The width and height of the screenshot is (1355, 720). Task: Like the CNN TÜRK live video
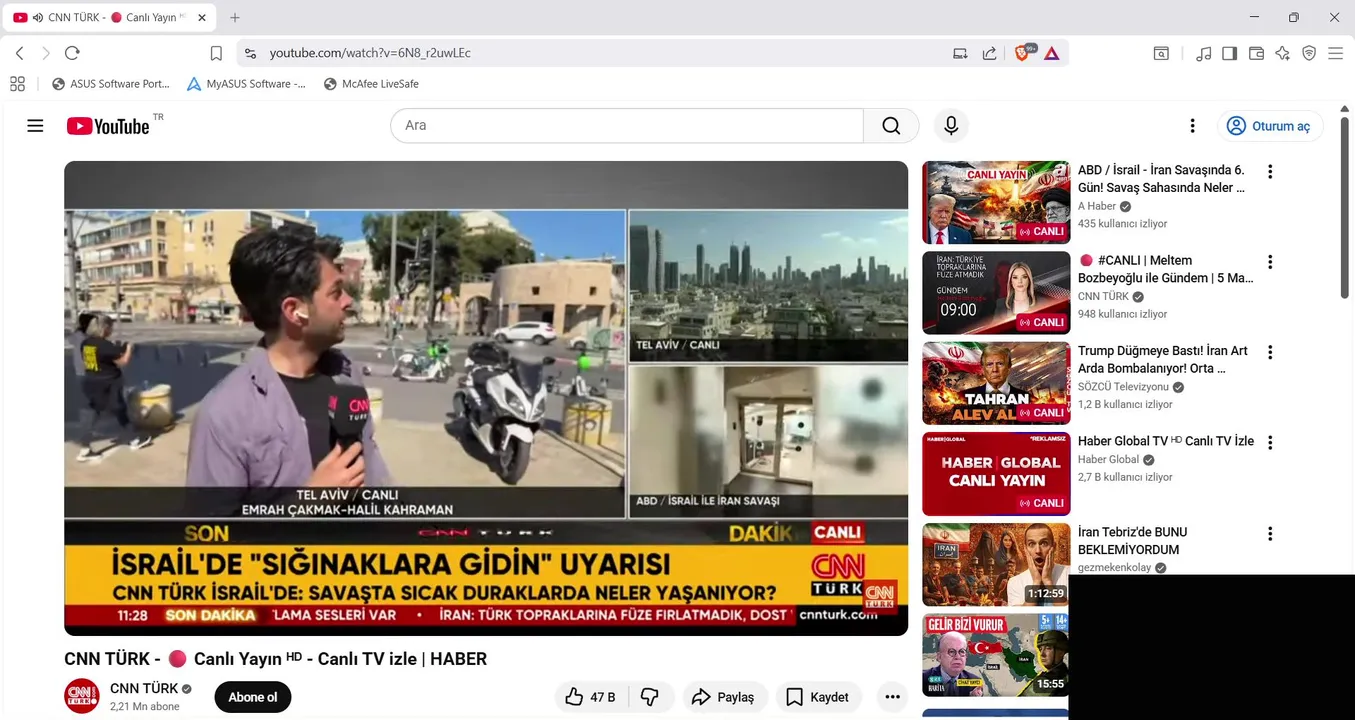click(590, 697)
